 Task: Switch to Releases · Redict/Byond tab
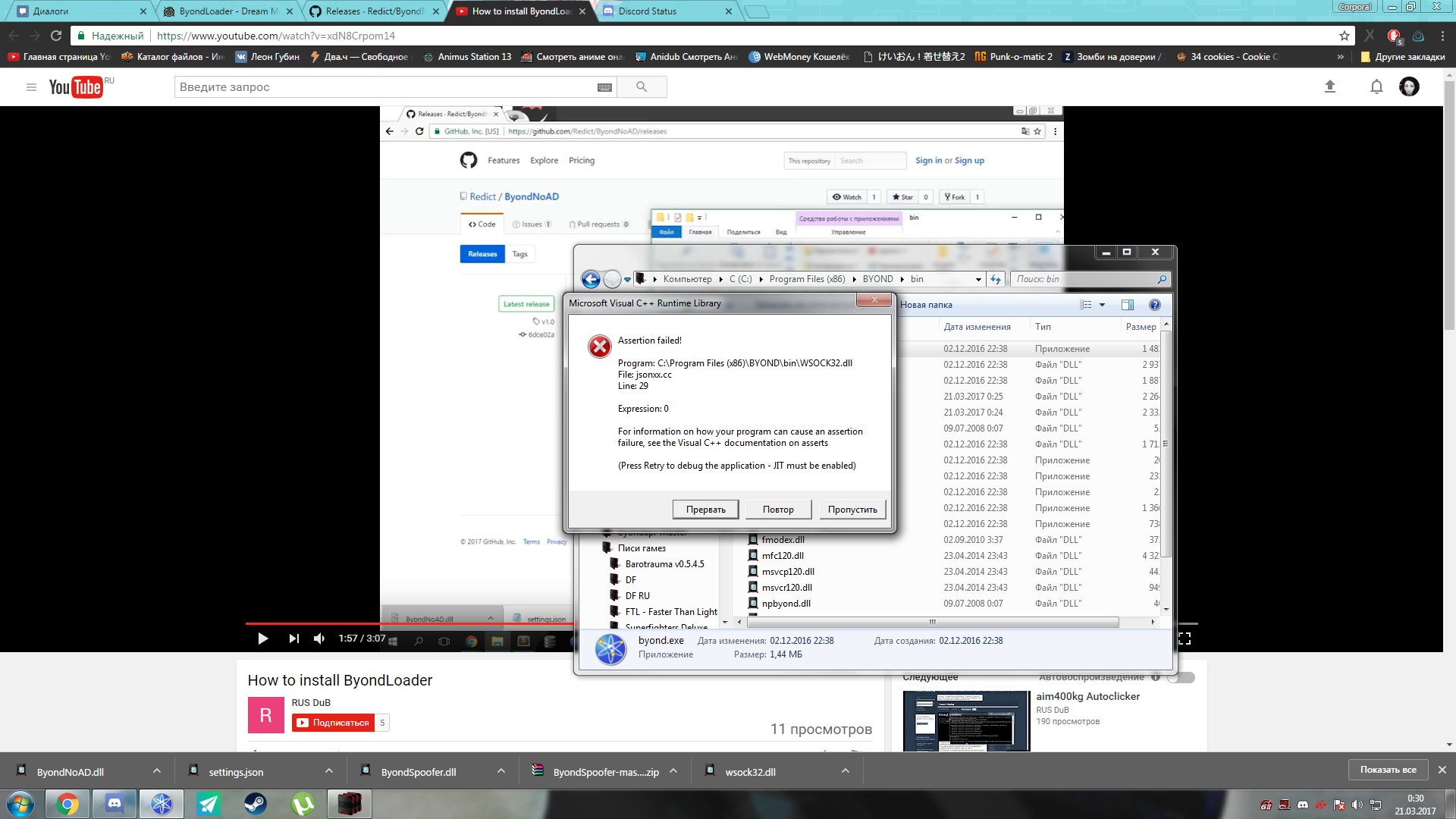(x=375, y=11)
